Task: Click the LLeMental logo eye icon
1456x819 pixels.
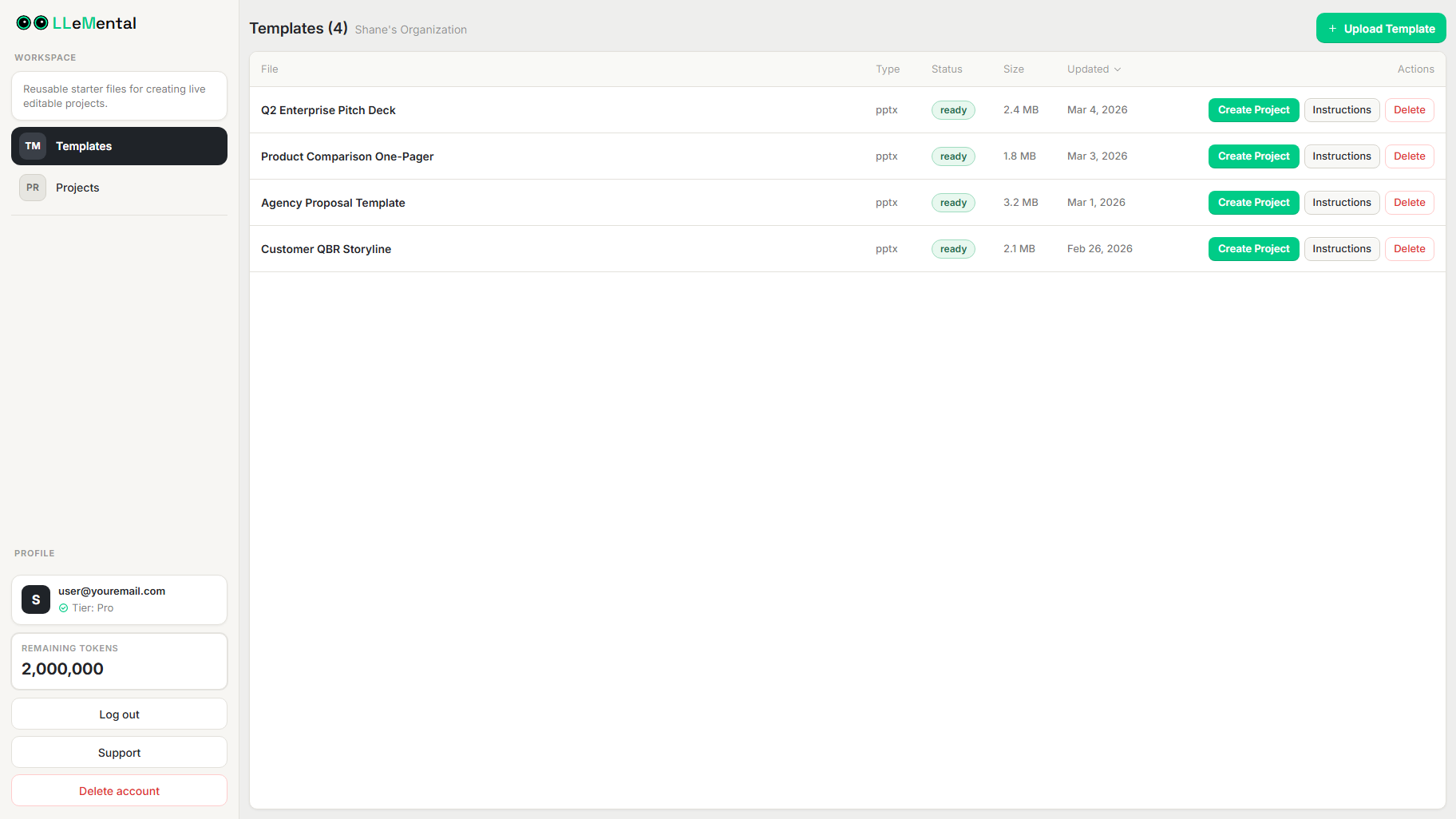Action: coord(23,22)
